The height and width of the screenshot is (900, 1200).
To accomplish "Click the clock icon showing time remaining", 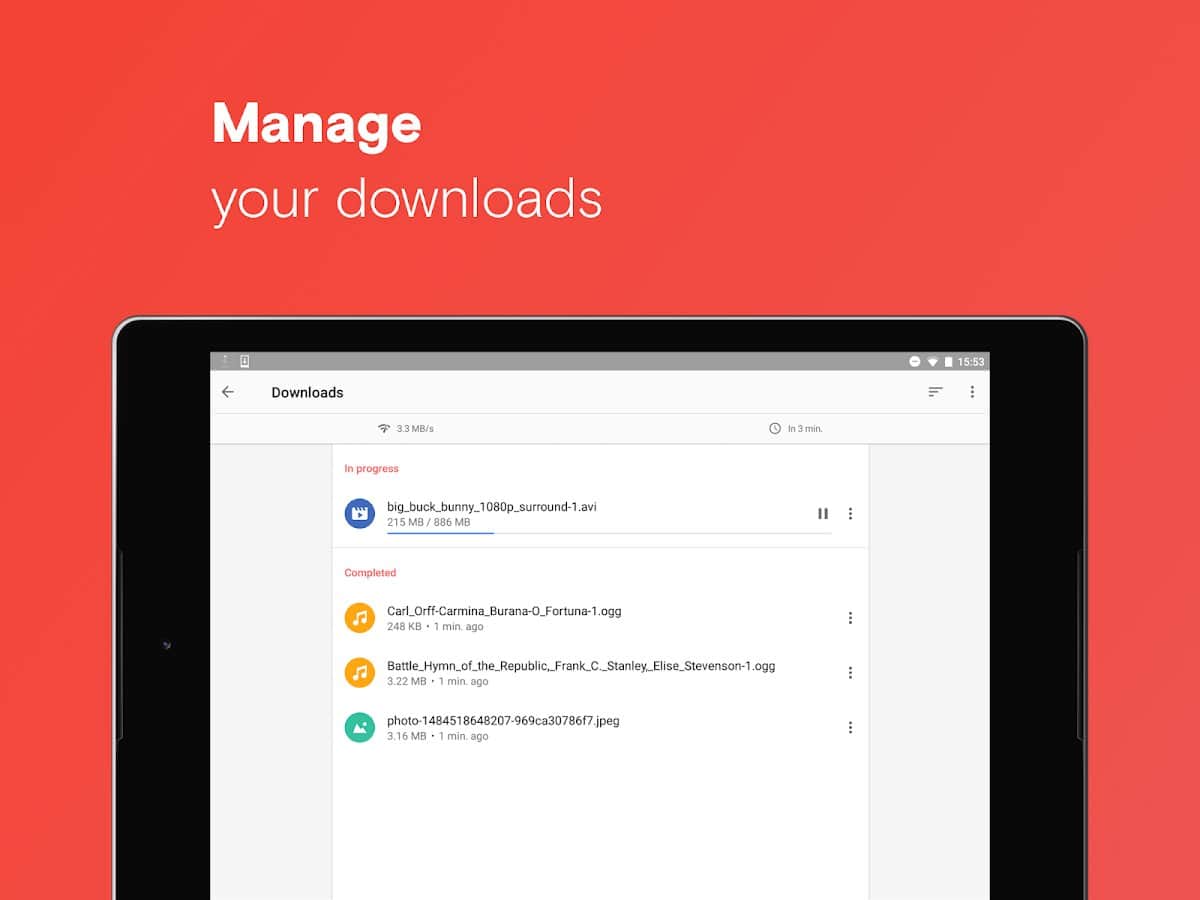I will (x=774, y=428).
